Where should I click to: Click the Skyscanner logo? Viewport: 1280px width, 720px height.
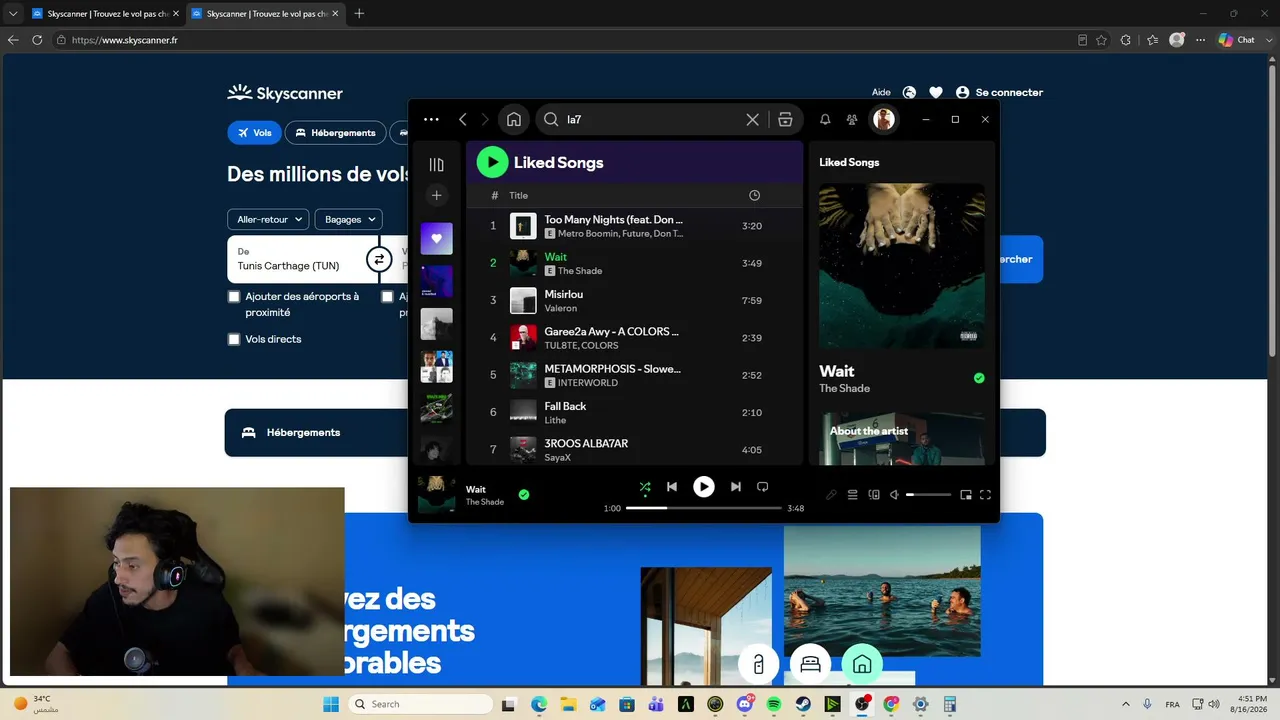click(285, 93)
